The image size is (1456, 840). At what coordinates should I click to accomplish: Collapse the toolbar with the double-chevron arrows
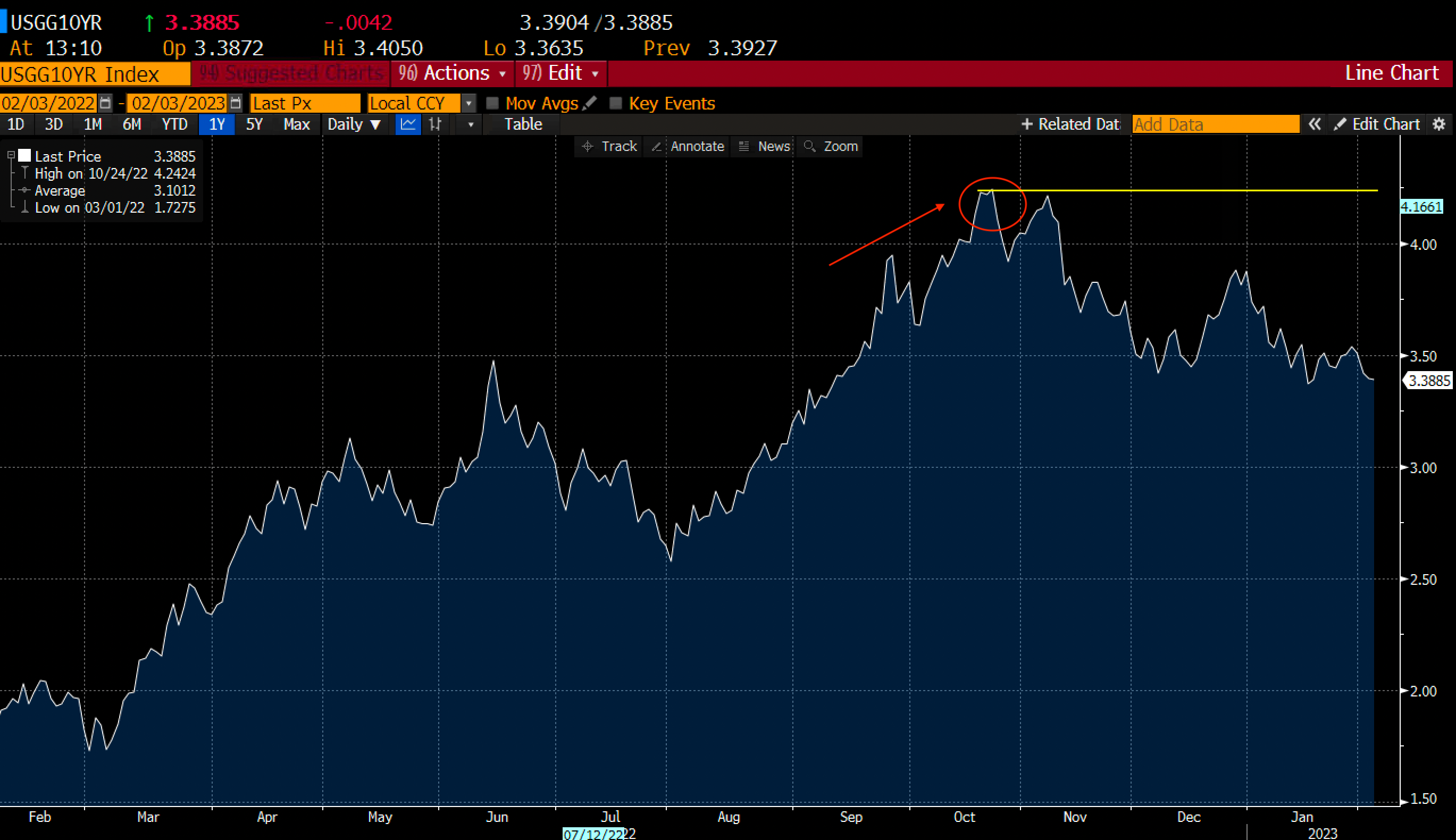(x=1315, y=124)
